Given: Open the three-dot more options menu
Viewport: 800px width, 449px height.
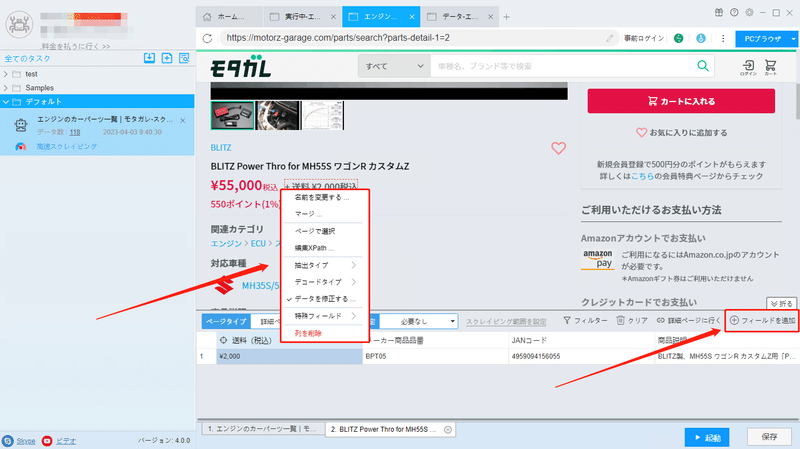Looking at the screenshot, I should (723, 38).
